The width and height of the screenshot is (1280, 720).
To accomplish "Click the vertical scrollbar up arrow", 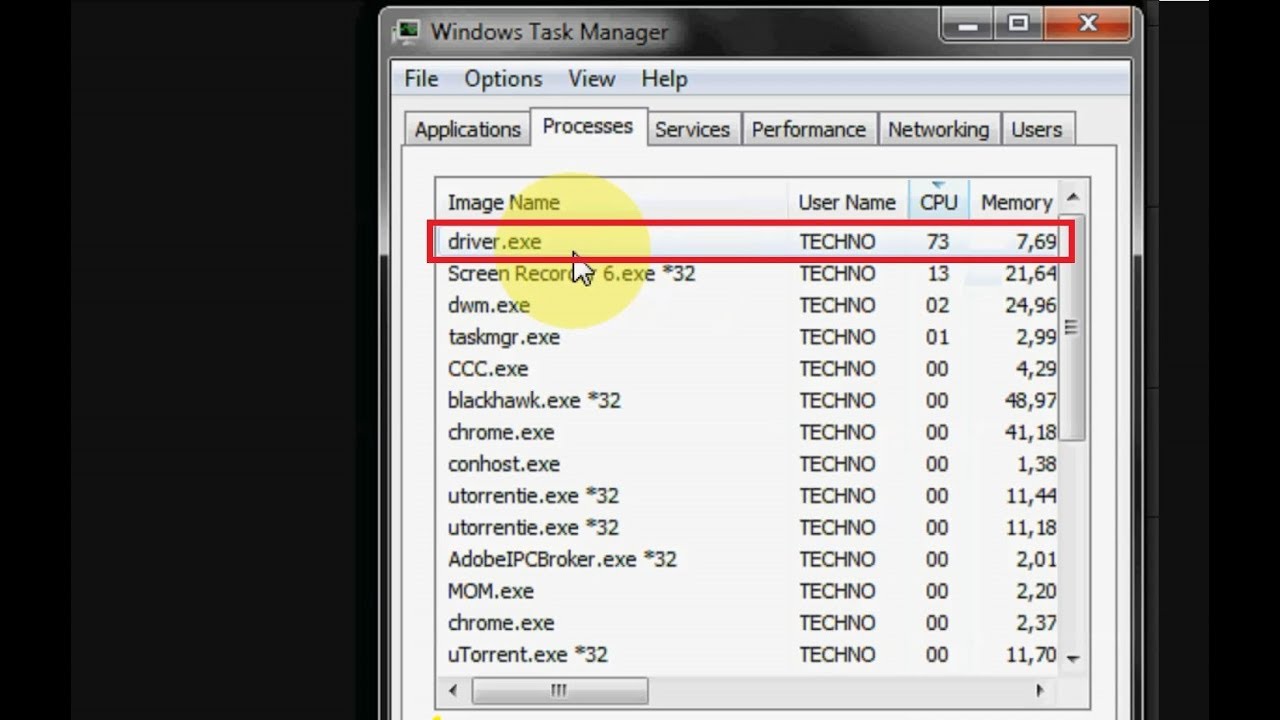I will [1073, 197].
